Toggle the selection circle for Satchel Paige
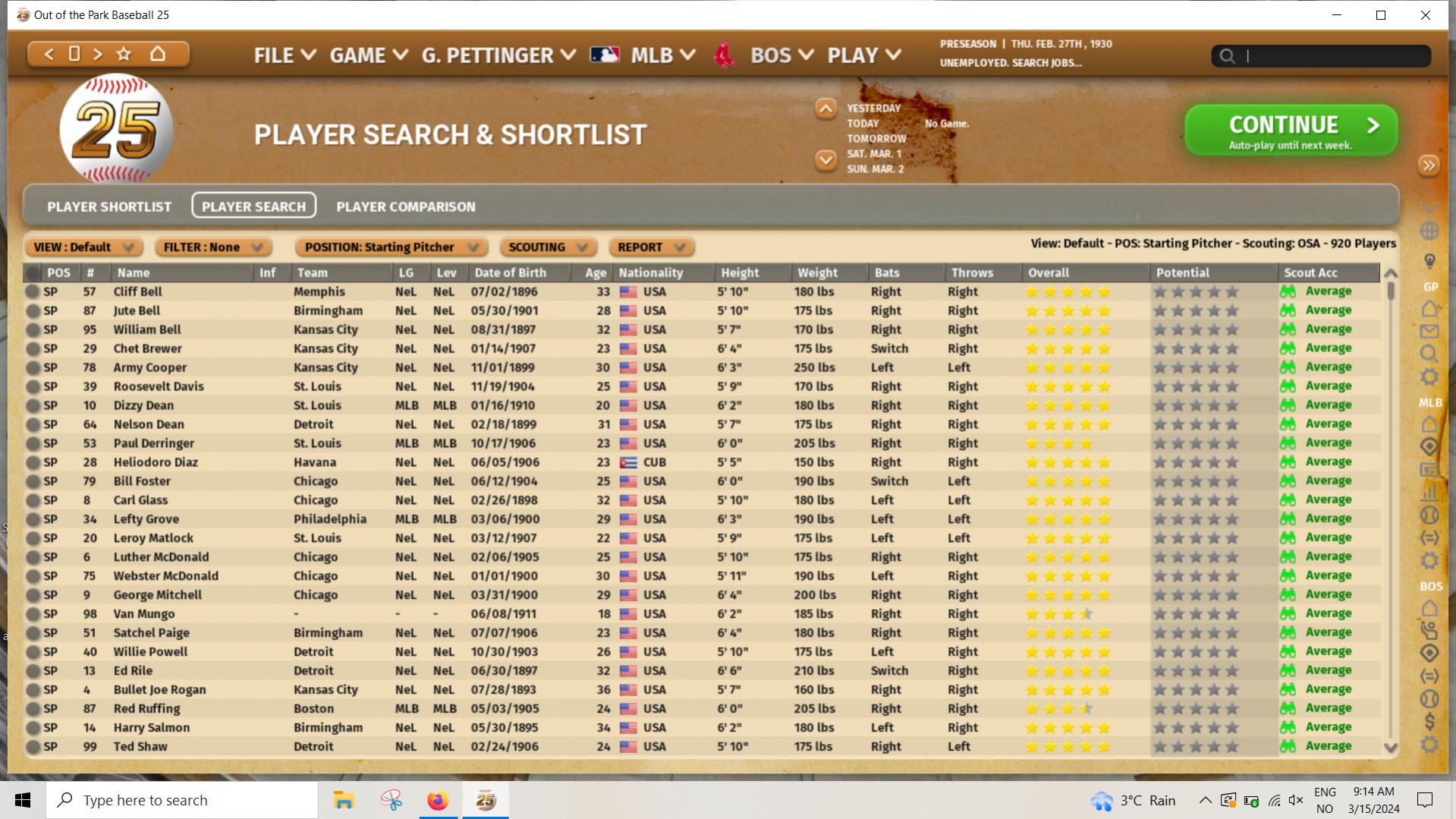 [33, 633]
